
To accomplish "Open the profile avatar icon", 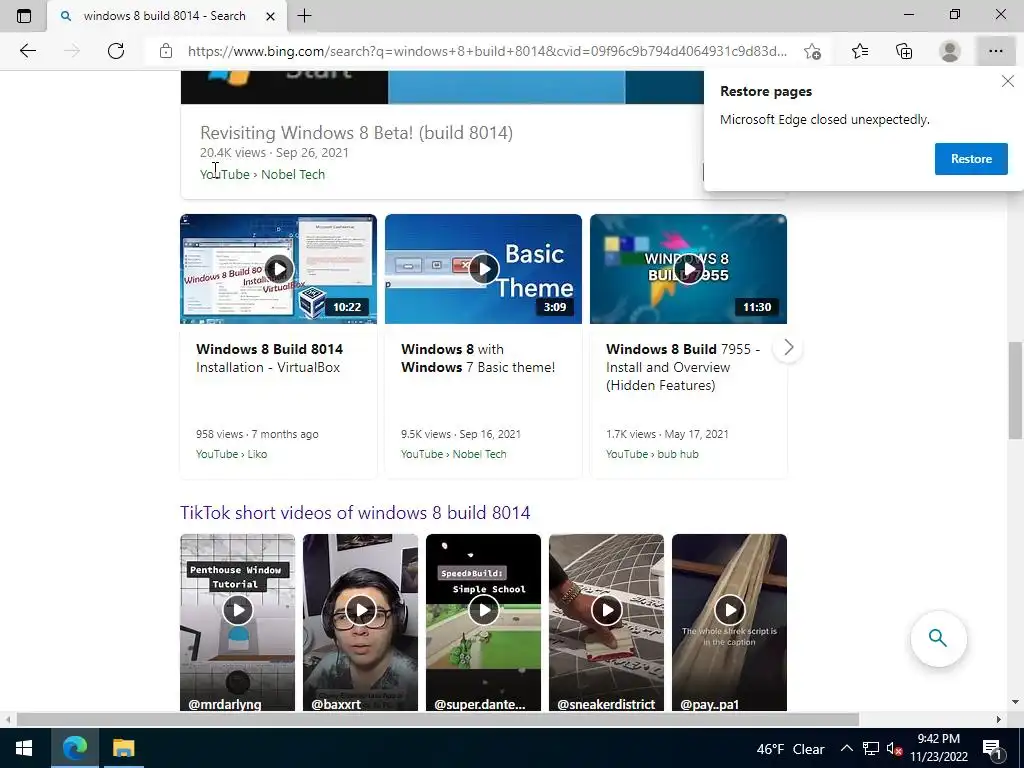I will point(950,51).
